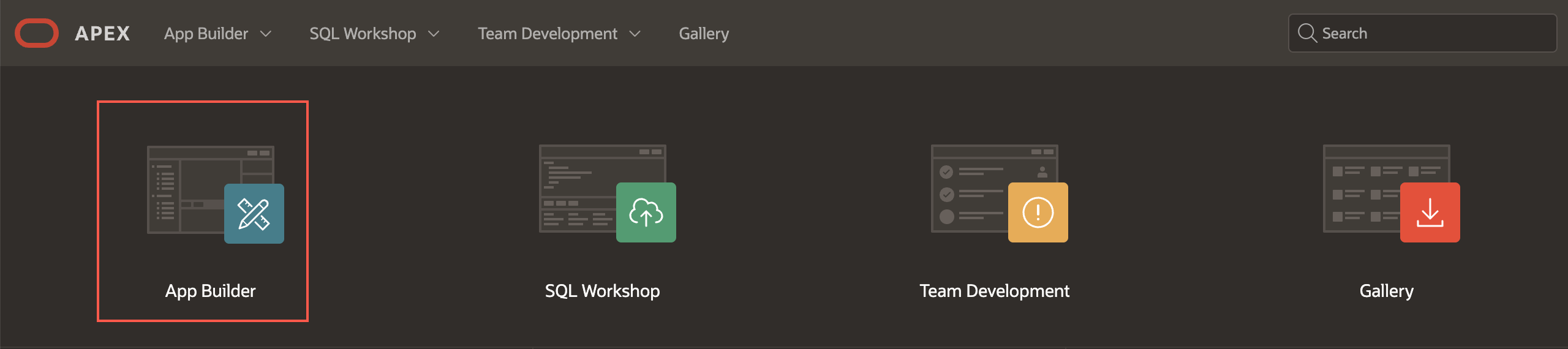Open the SQL Workshop cloud upload icon

646,212
